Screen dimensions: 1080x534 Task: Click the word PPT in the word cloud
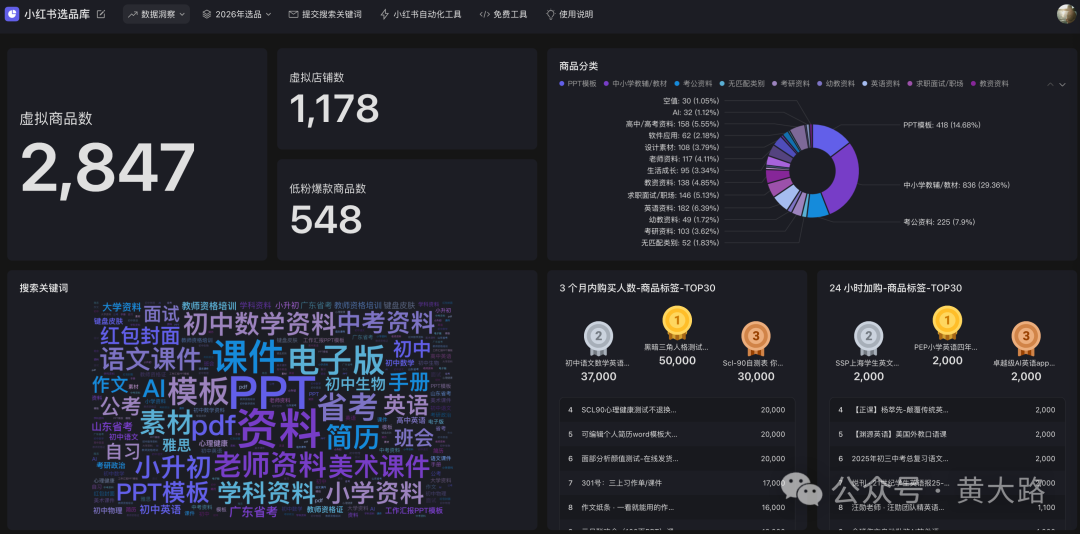click(273, 392)
